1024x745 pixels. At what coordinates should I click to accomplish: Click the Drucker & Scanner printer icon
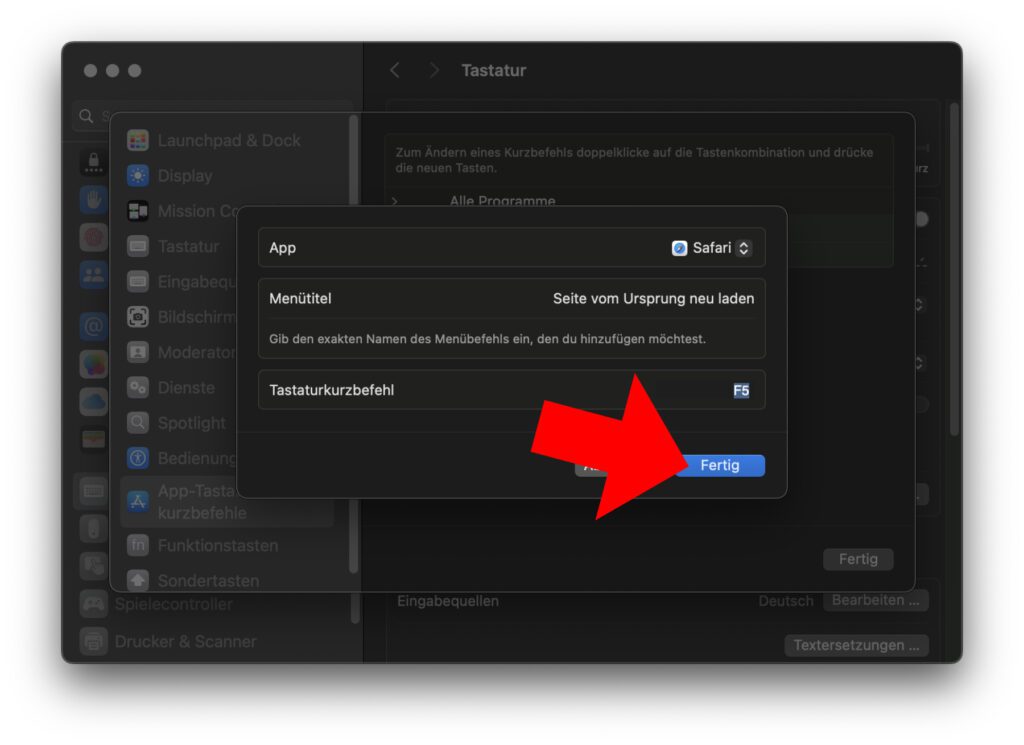94,641
